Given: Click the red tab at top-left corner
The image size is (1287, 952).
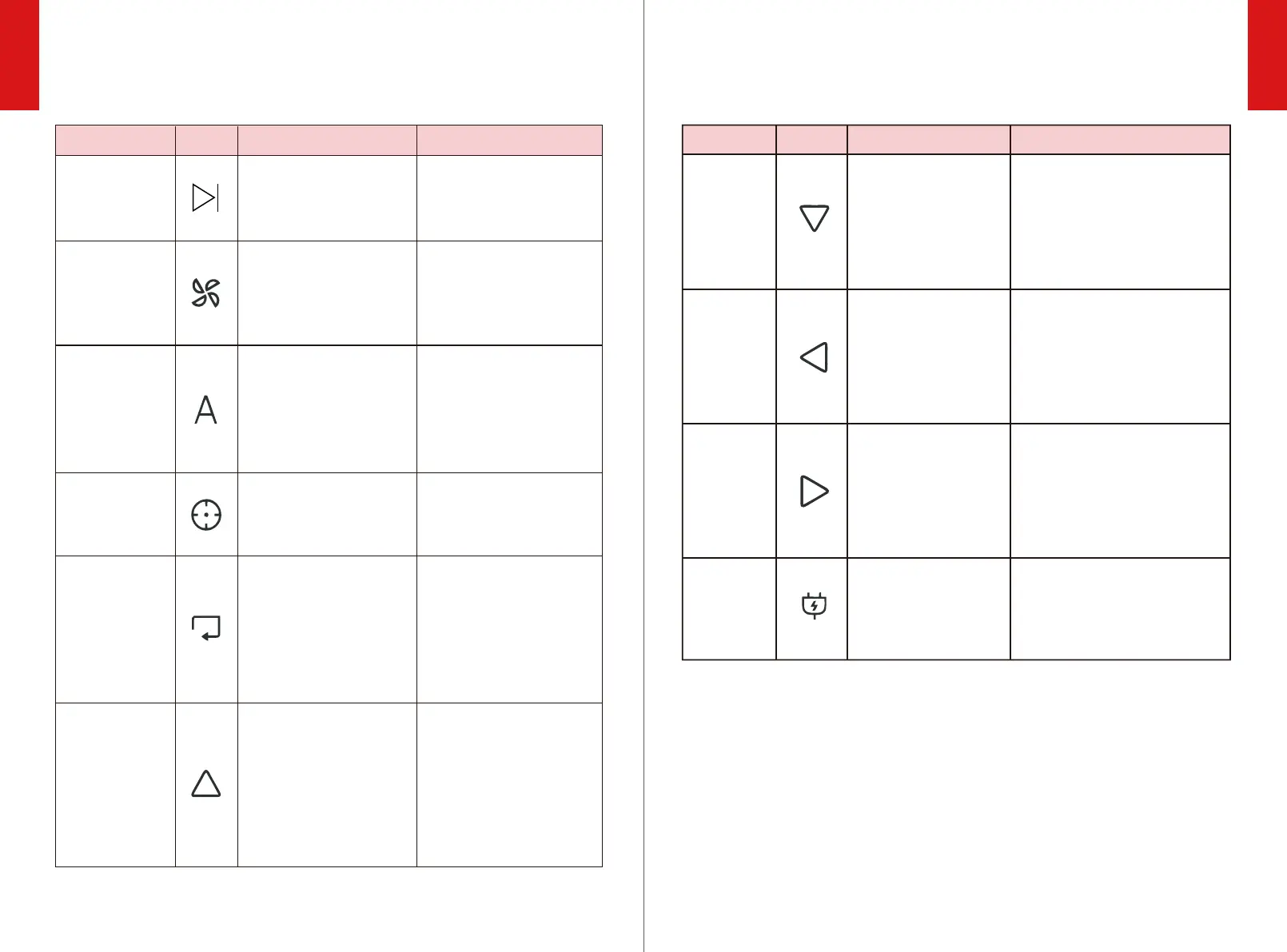Looking at the screenshot, I should click(x=19, y=54).
